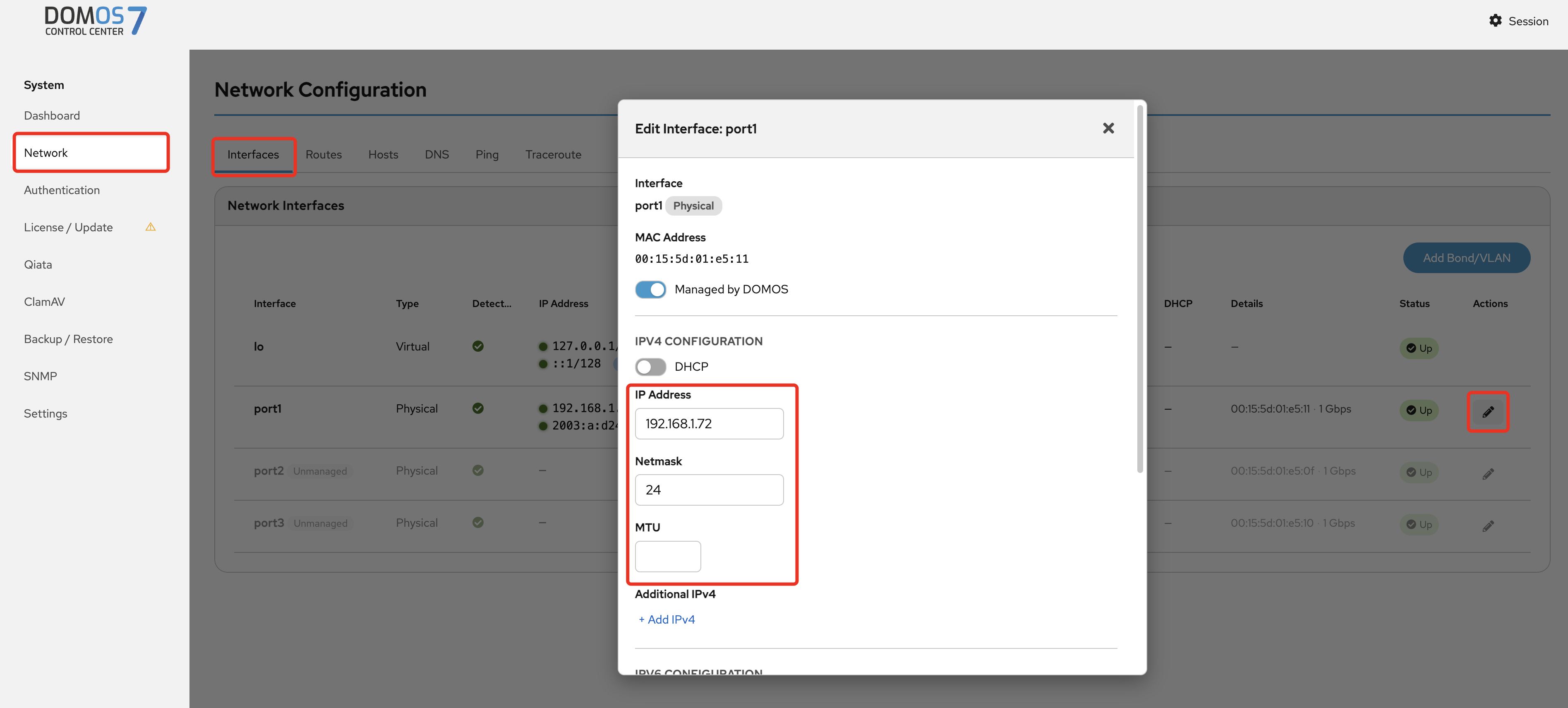Enable the DHCP switch for IPv4
This screenshot has height=708, width=1568.
click(x=650, y=367)
